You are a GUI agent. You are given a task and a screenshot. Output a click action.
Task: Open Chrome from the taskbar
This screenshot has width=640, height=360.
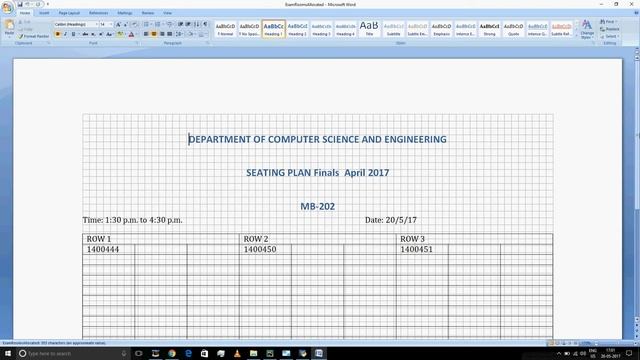pyautogui.click(x=172, y=353)
